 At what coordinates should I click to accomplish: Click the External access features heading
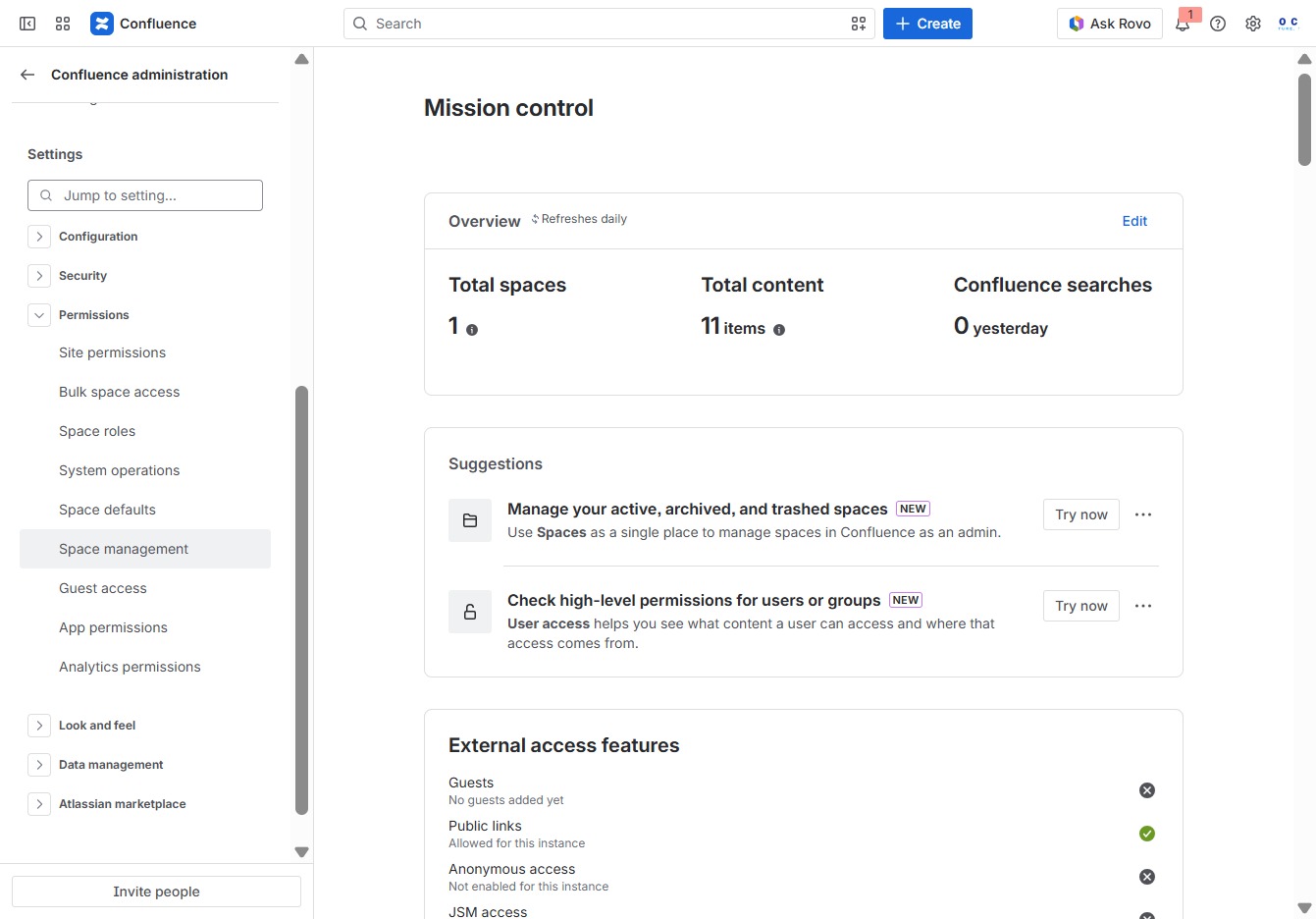click(x=564, y=745)
